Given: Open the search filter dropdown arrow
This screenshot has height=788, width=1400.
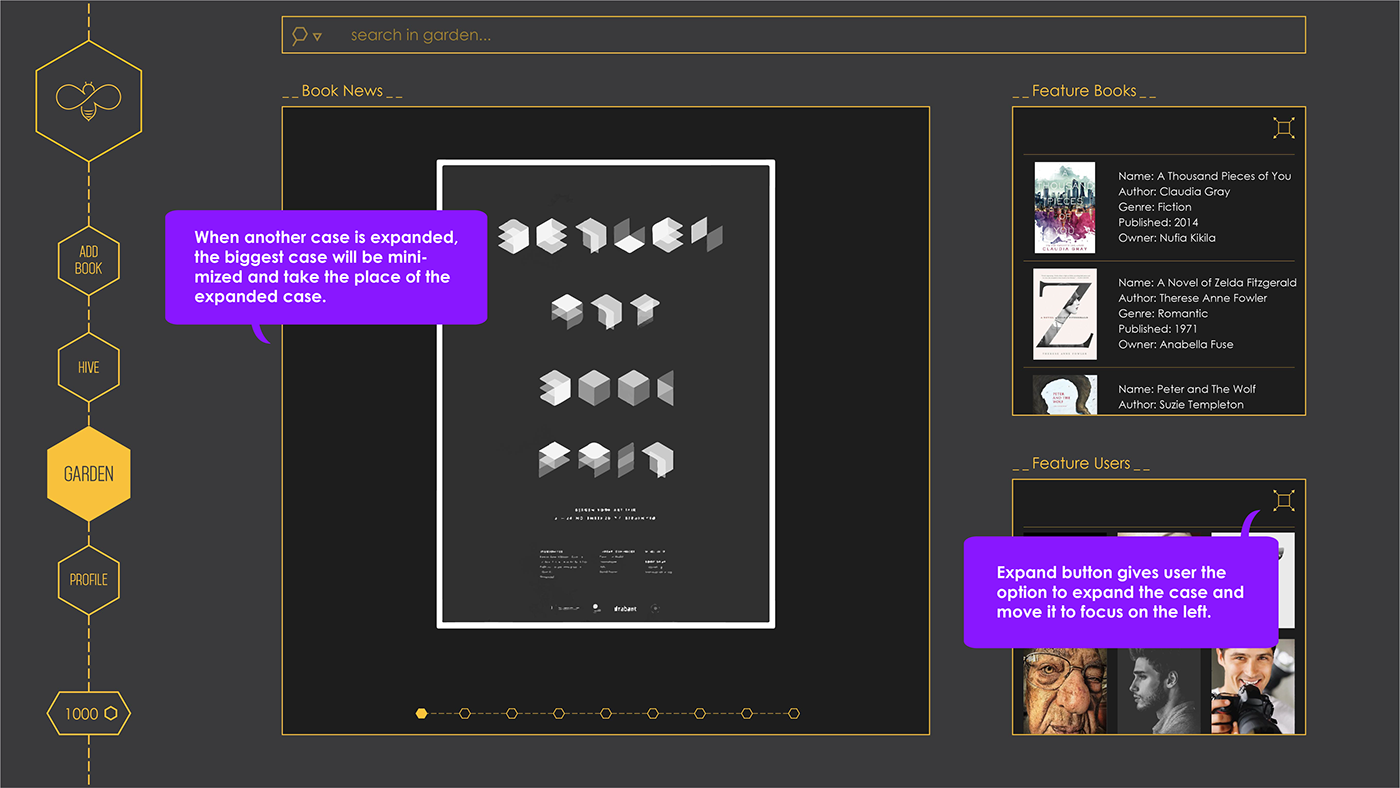Looking at the screenshot, I should coord(317,37).
